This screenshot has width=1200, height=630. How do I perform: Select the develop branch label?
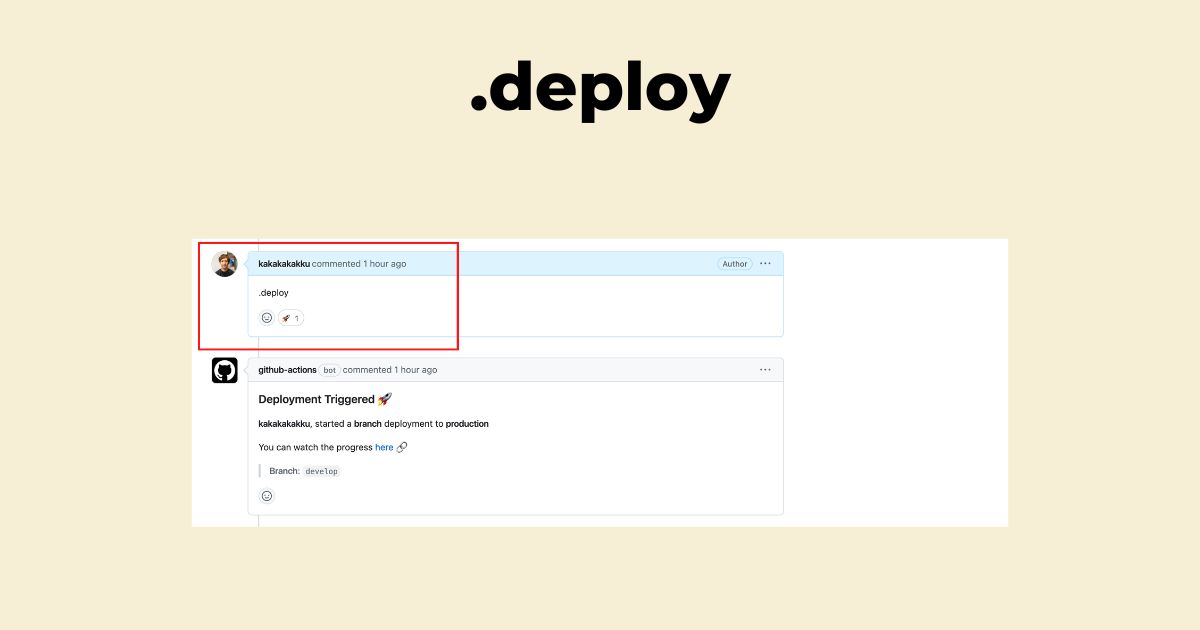[x=321, y=470]
